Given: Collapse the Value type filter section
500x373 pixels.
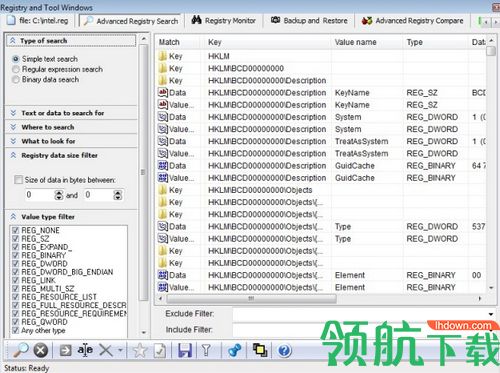Looking at the screenshot, I should (13, 217).
